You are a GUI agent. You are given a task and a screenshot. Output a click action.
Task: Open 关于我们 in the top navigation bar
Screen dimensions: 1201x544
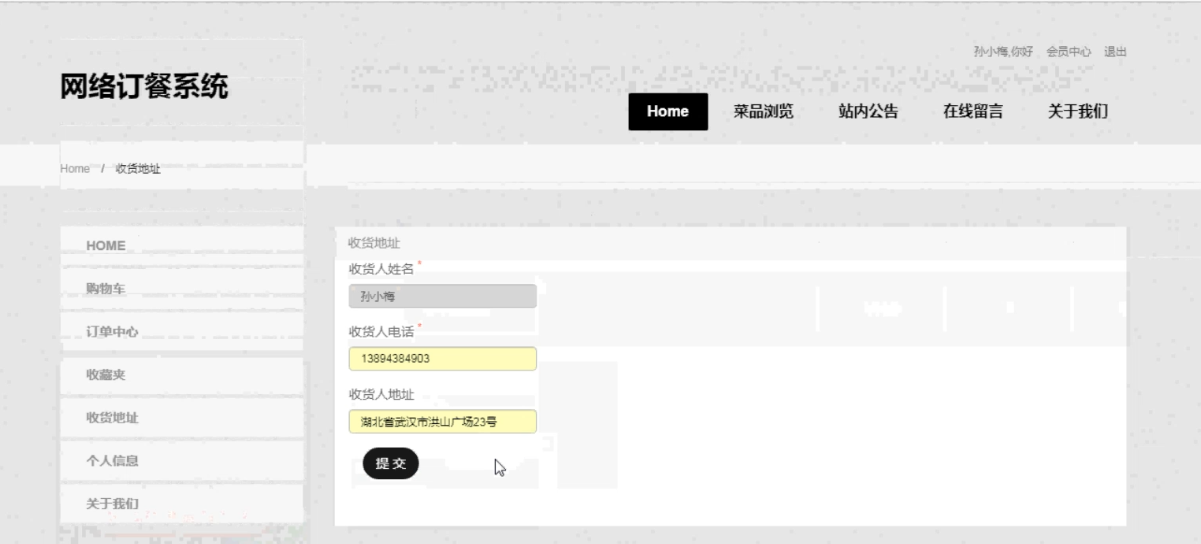pyautogui.click(x=1077, y=112)
